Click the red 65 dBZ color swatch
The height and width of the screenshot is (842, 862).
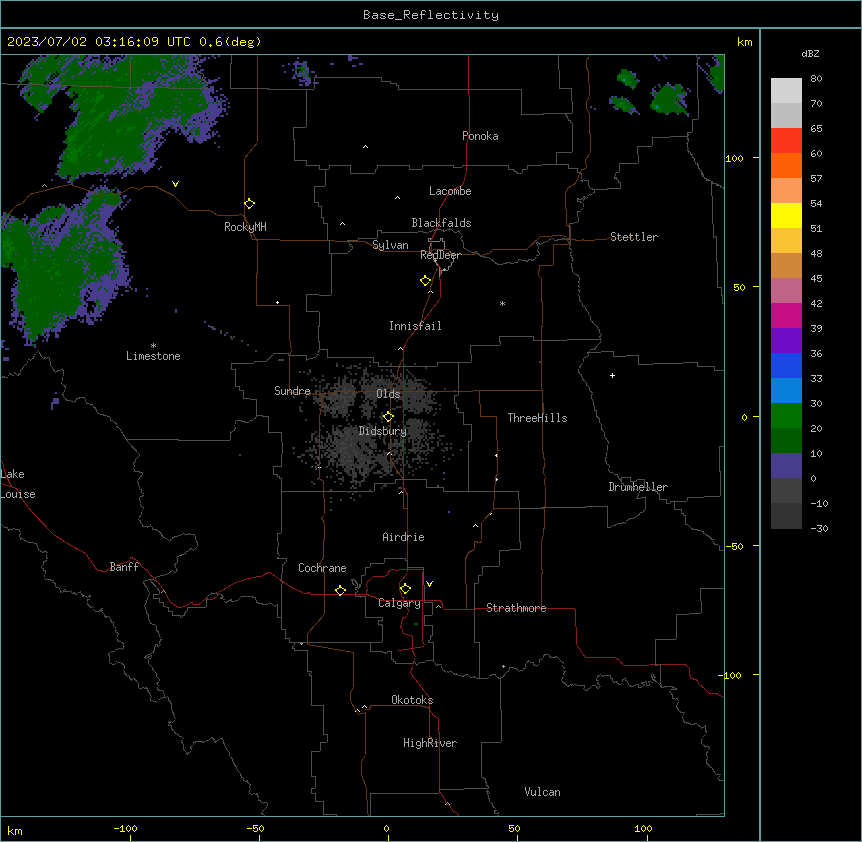(786, 141)
